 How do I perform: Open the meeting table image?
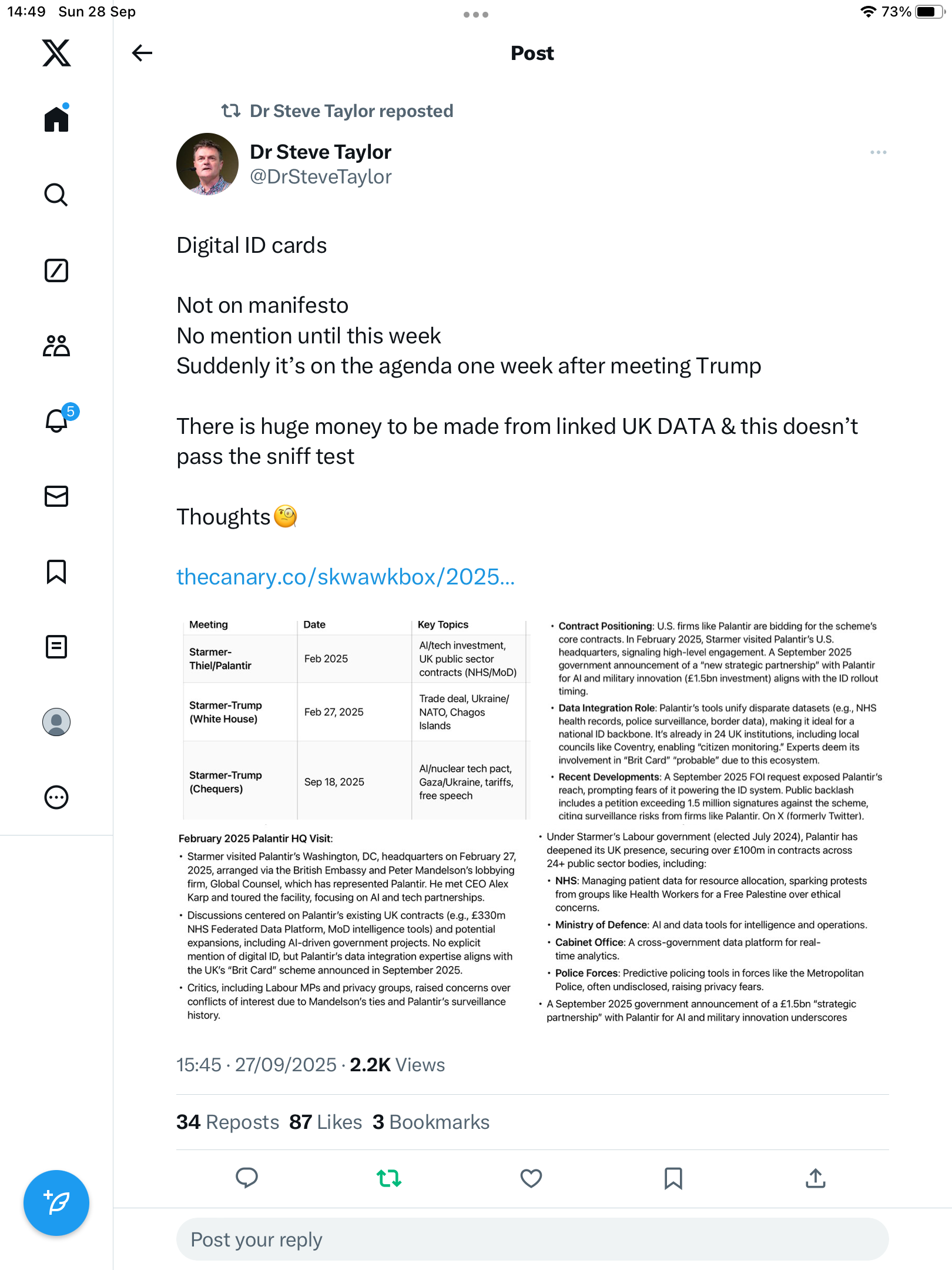(x=357, y=716)
